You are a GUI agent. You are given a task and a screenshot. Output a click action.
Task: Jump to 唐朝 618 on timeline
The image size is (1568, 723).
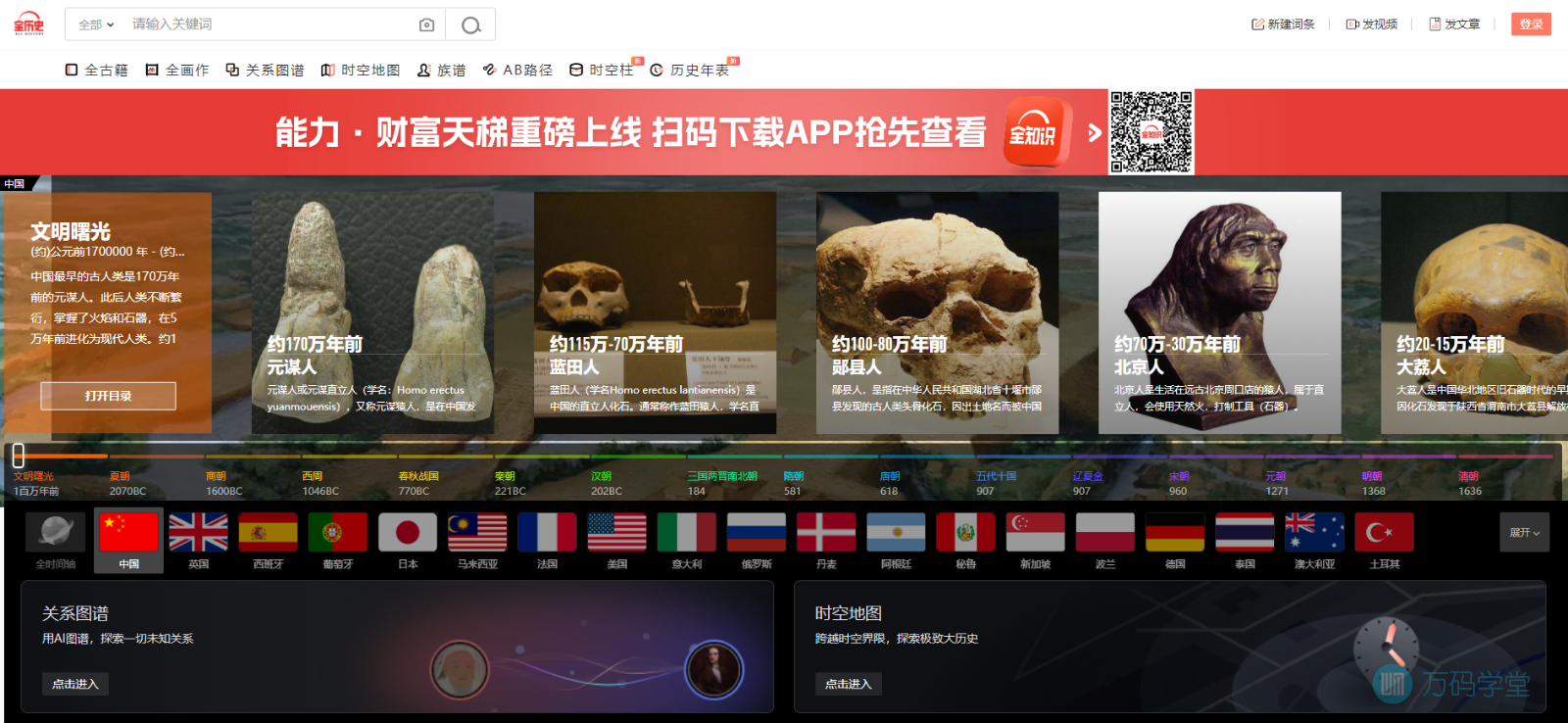pos(890,483)
